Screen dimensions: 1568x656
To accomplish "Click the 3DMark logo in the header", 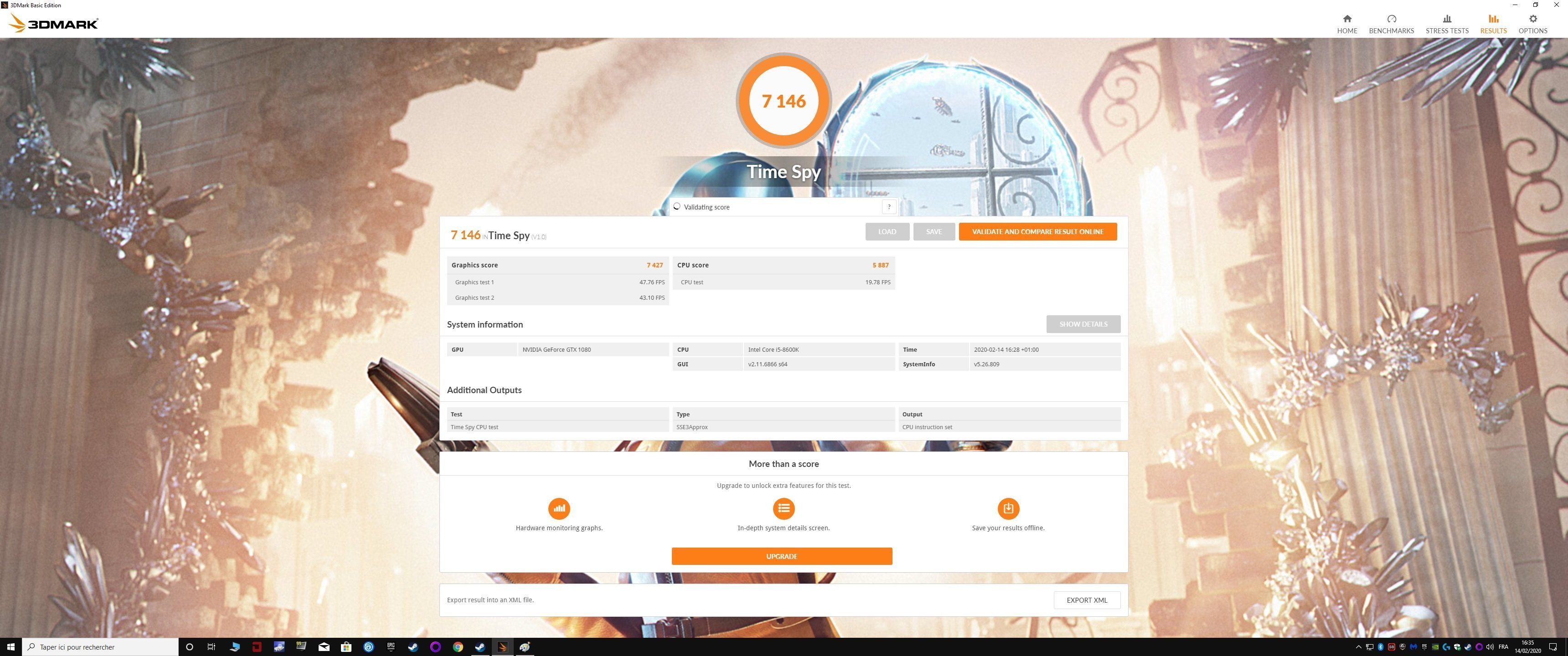I will pos(54,23).
